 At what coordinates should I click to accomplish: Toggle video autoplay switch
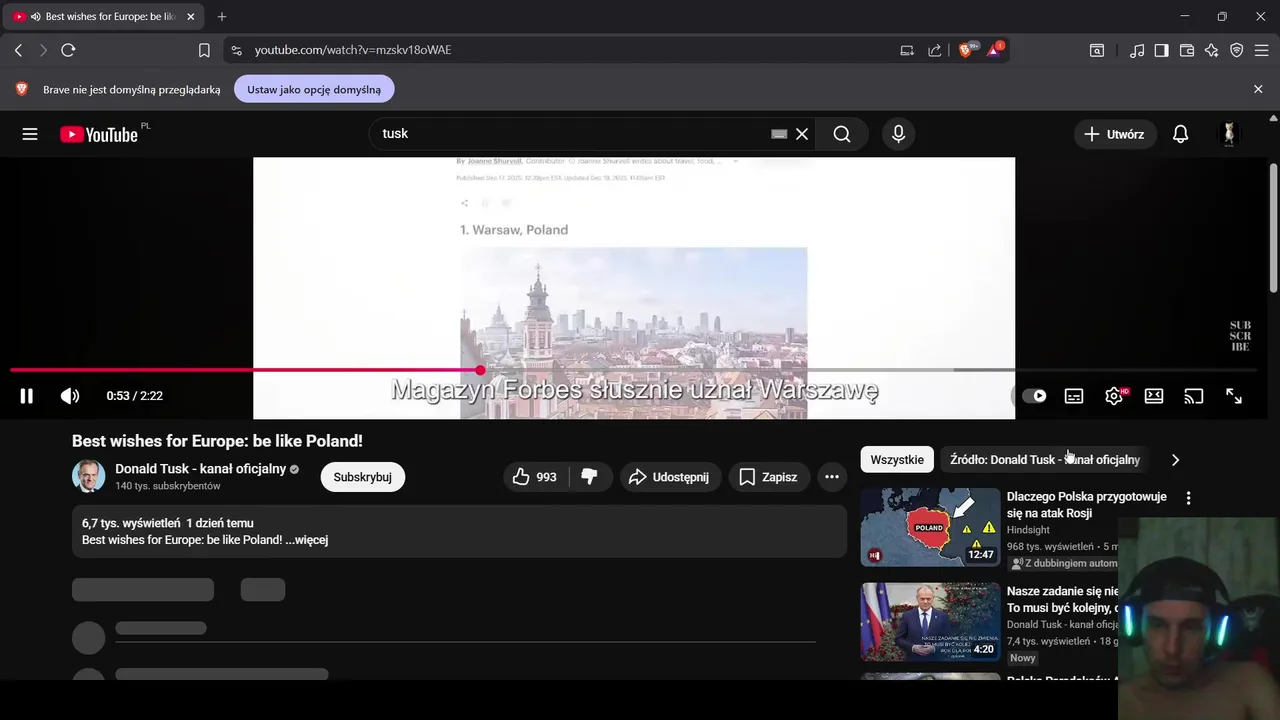[x=1034, y=396]
